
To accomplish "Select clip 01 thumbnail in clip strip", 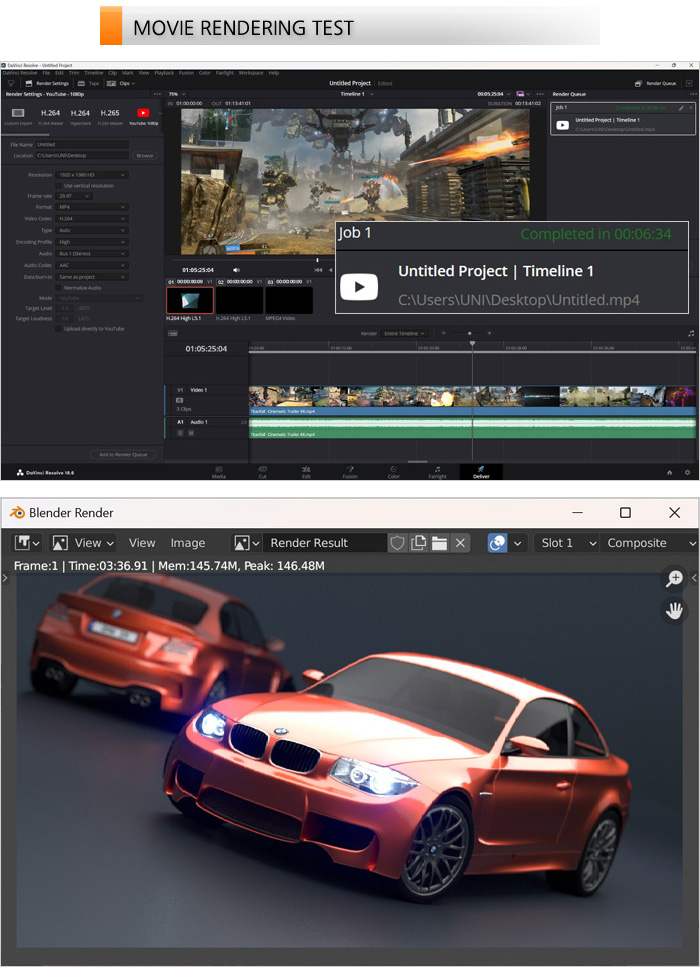I will (190, 300).
